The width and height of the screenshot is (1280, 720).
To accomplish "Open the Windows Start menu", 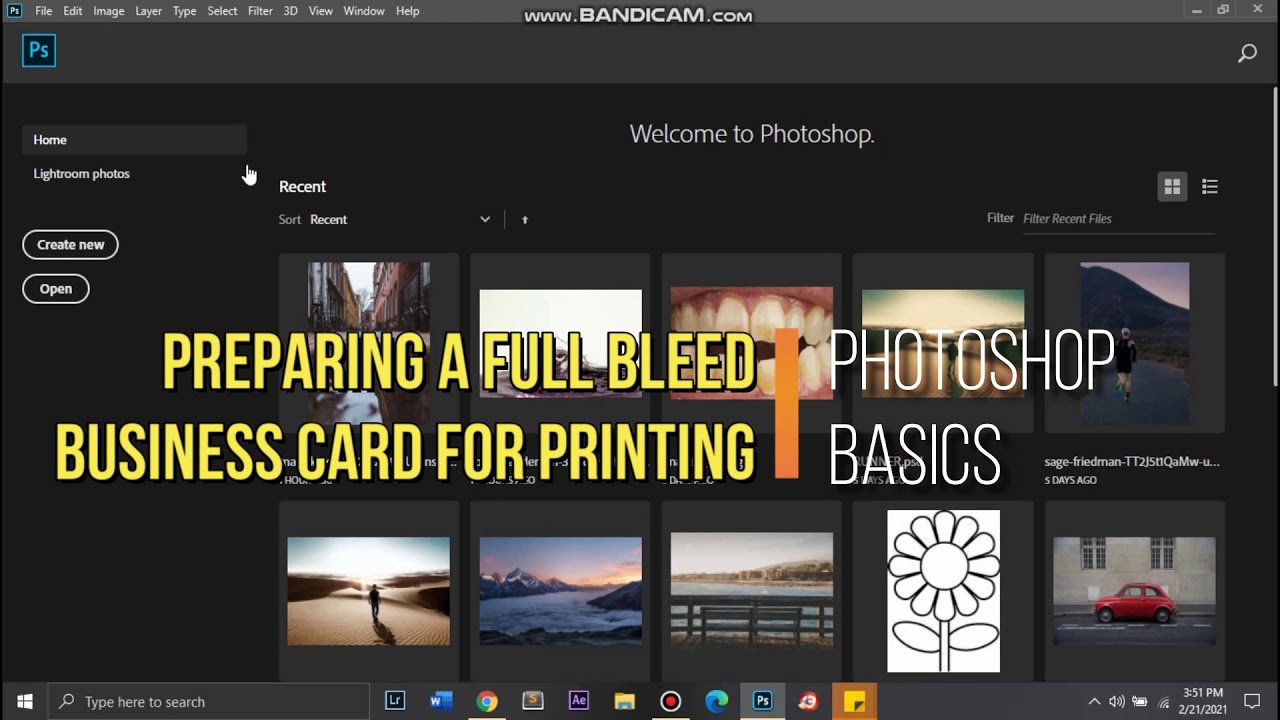I will click(24, 702).
